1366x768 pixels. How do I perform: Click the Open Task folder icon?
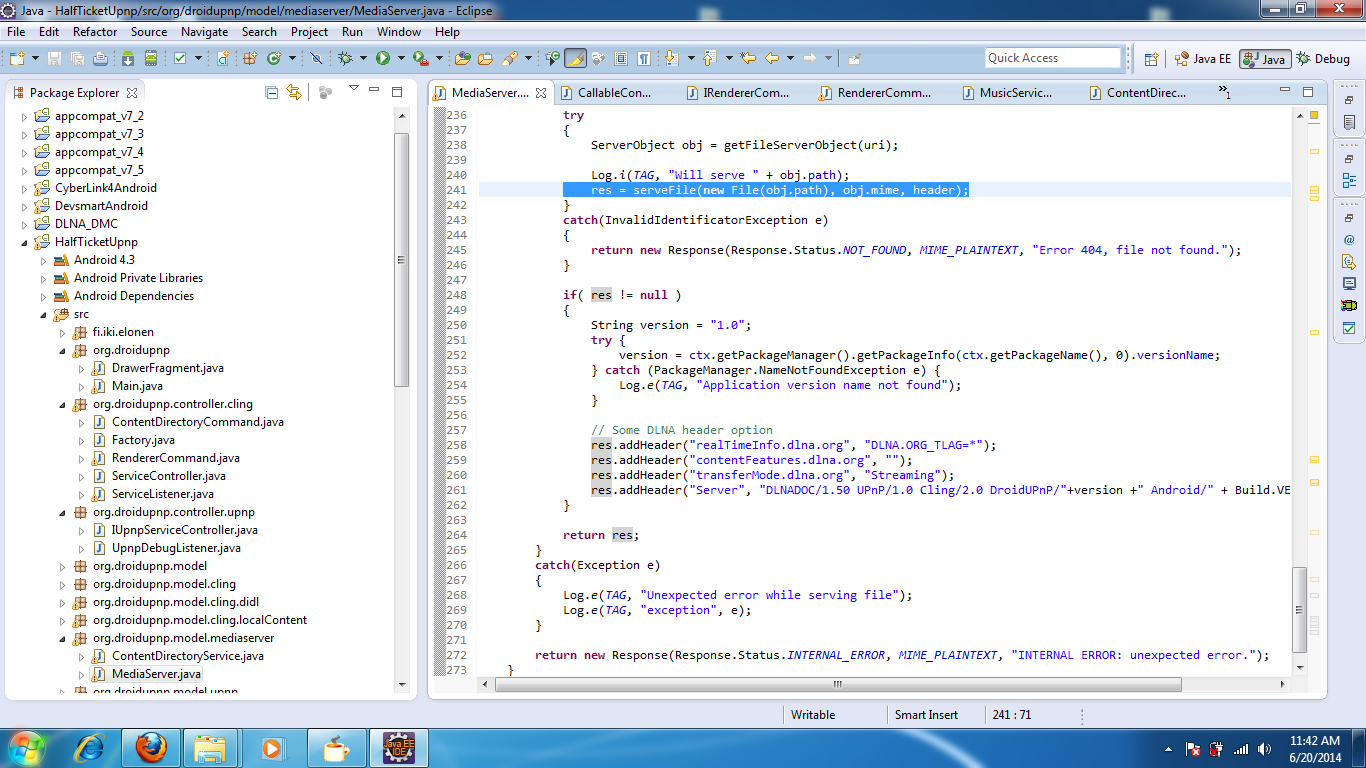(x=486, y=58)
